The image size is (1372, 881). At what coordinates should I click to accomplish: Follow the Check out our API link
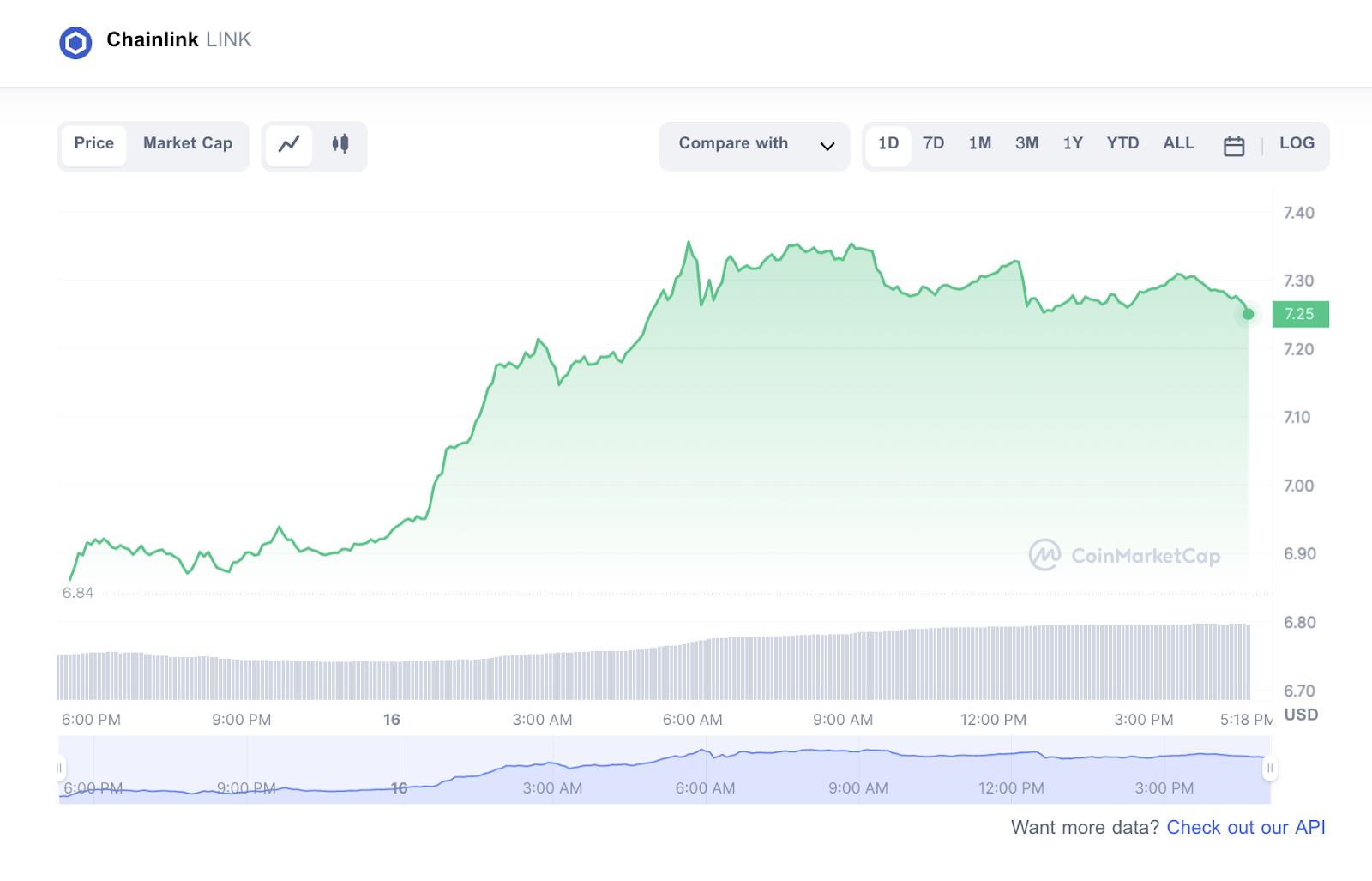[1246, 828]
